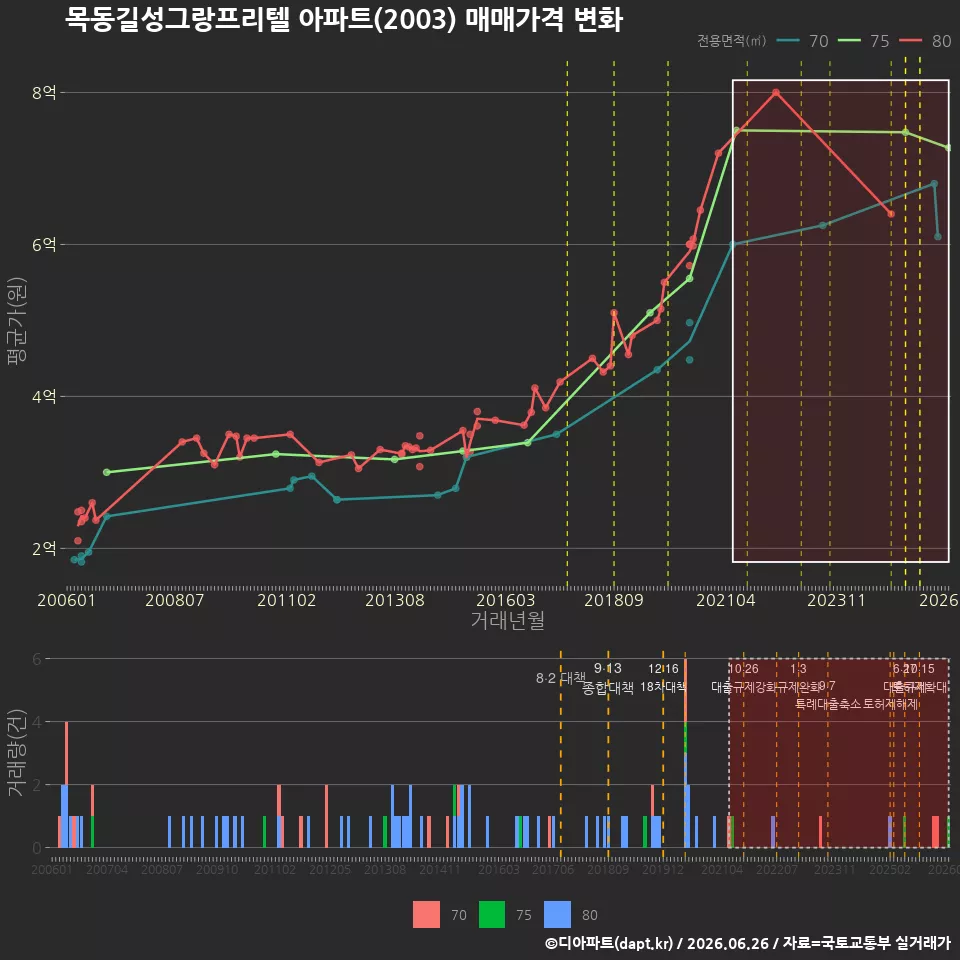Click 200704 tick on the volume chart axis
The height and width of the screenshot is (960, 960).
click(x=107, y=869)
